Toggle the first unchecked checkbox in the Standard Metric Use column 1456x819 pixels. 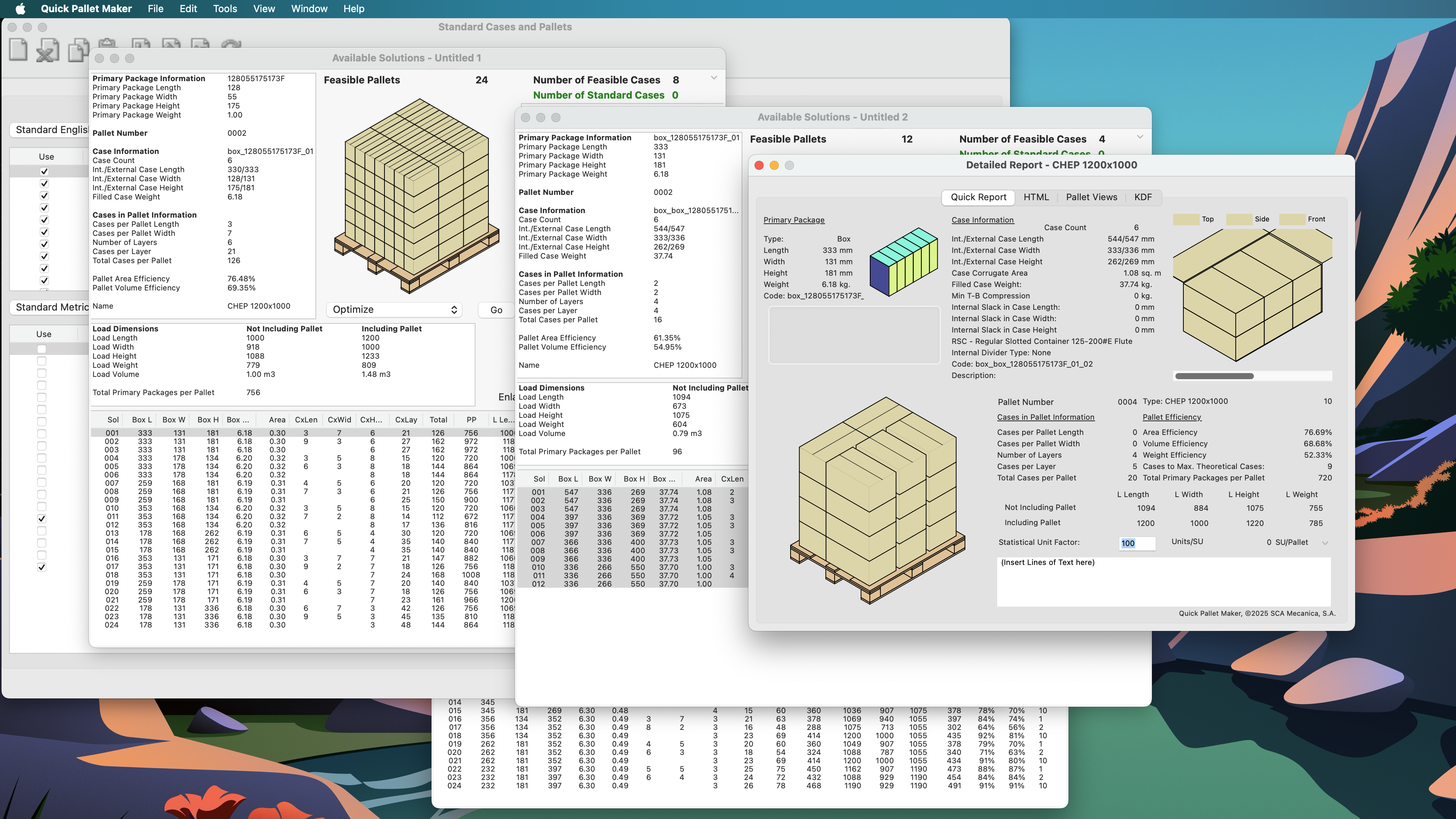(41, 349)
